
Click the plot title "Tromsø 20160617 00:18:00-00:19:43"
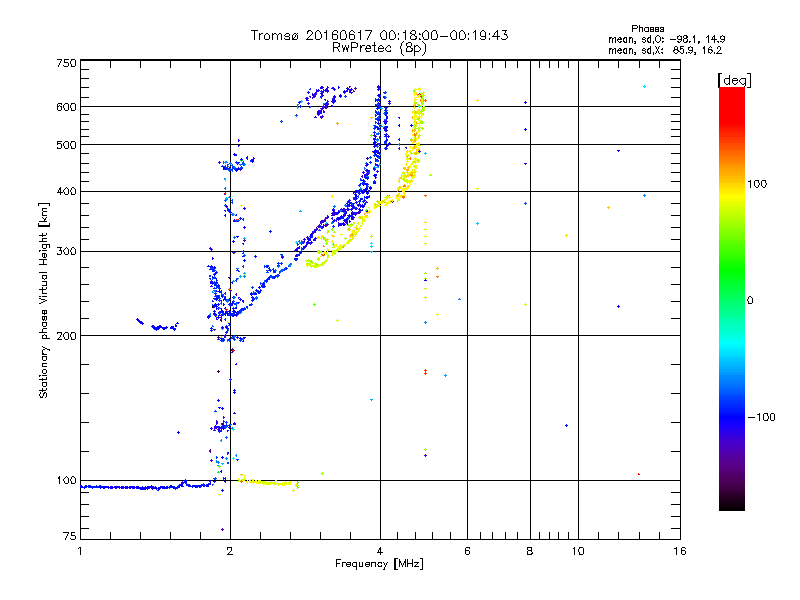(379, 35)
